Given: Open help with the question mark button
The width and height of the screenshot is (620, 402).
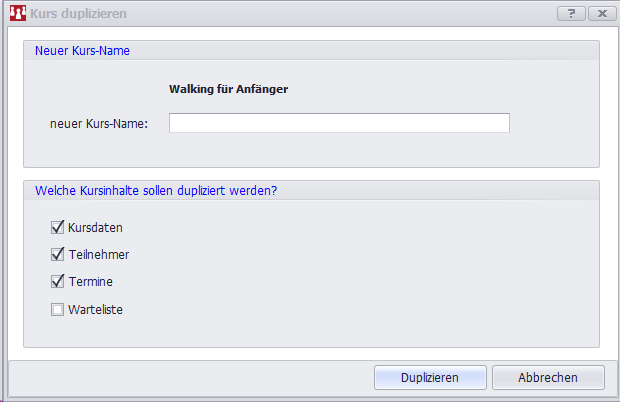Looking at the screenshot, I should coord(571,14).
